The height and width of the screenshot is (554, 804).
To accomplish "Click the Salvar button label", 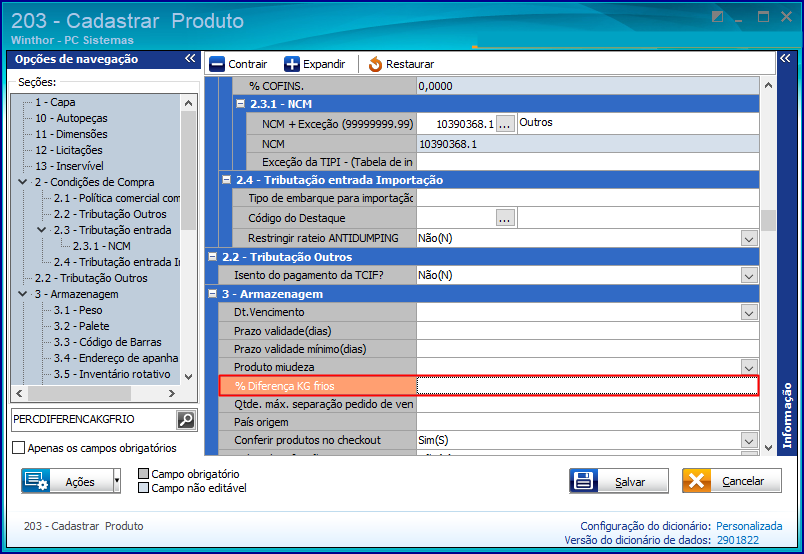I will (x=630, y=482).
